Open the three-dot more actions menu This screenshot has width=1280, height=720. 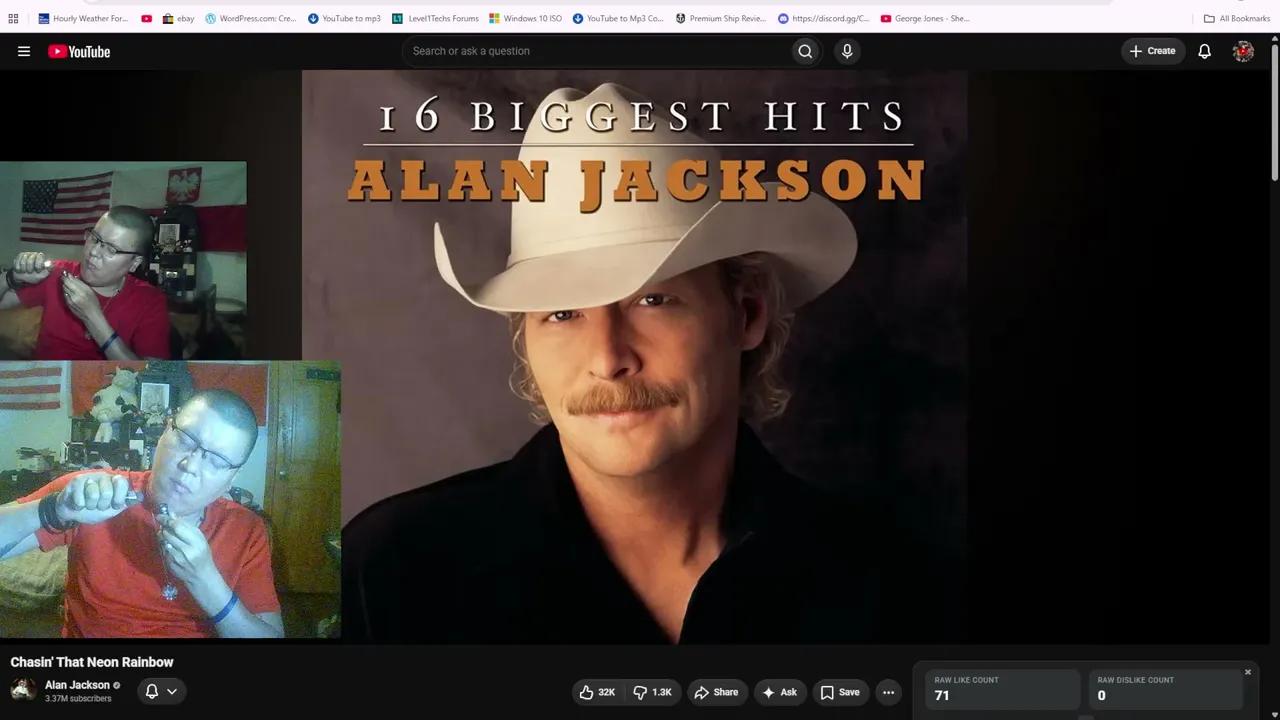(888, 692)
